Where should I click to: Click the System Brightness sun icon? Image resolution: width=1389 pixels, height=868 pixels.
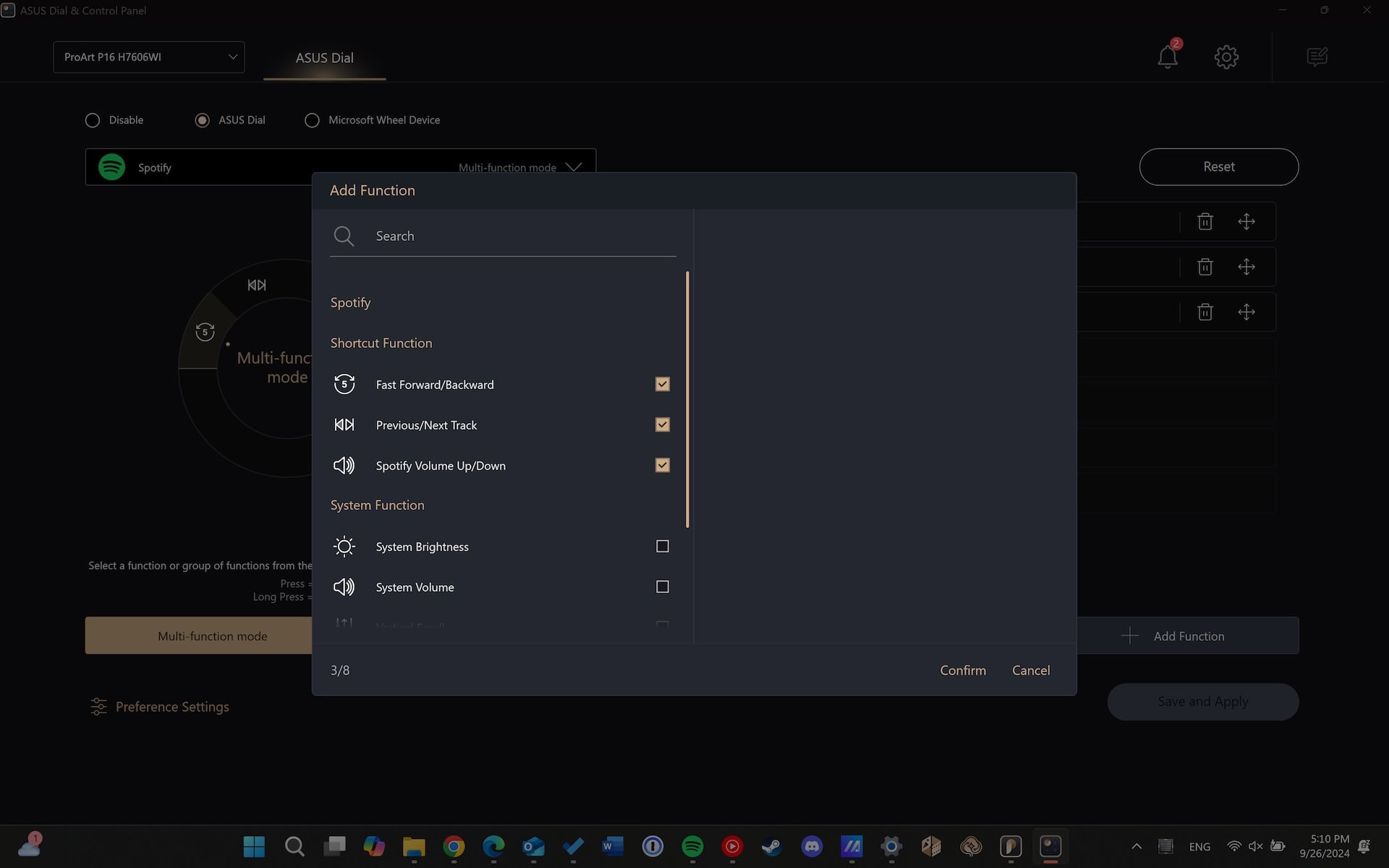click(x=344, y=546)
